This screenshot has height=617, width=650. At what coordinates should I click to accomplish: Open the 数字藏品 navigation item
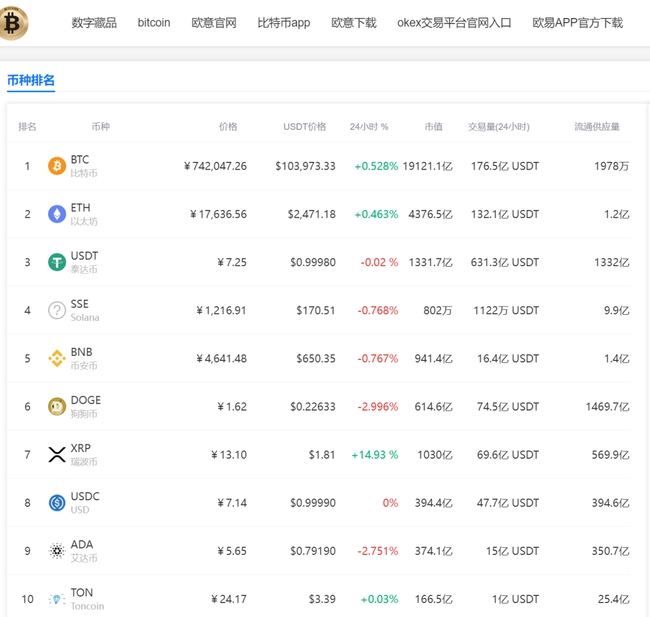(x=94, y=22)
